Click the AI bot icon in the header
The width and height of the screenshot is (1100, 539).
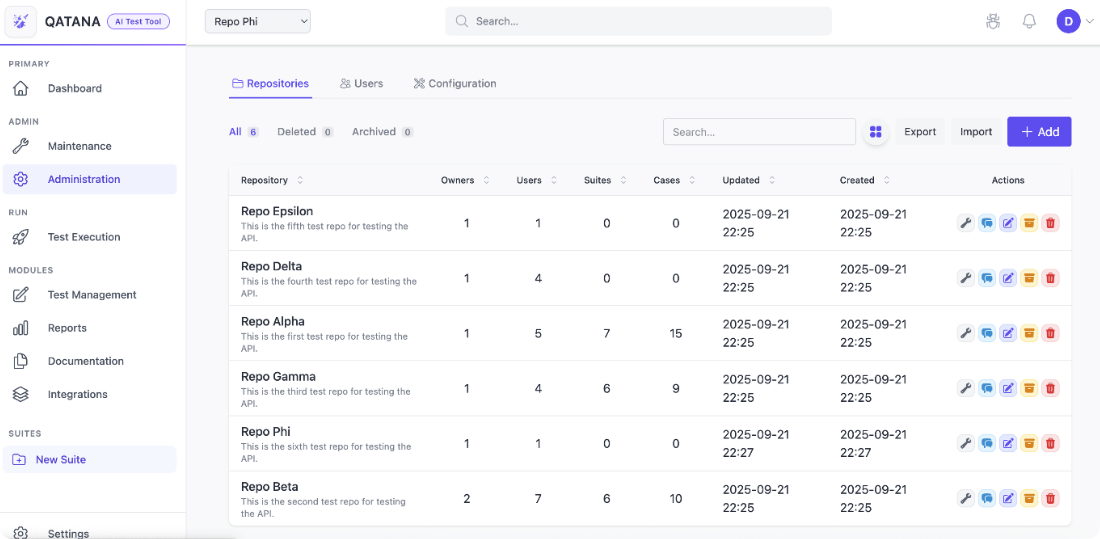click(992, 21)
